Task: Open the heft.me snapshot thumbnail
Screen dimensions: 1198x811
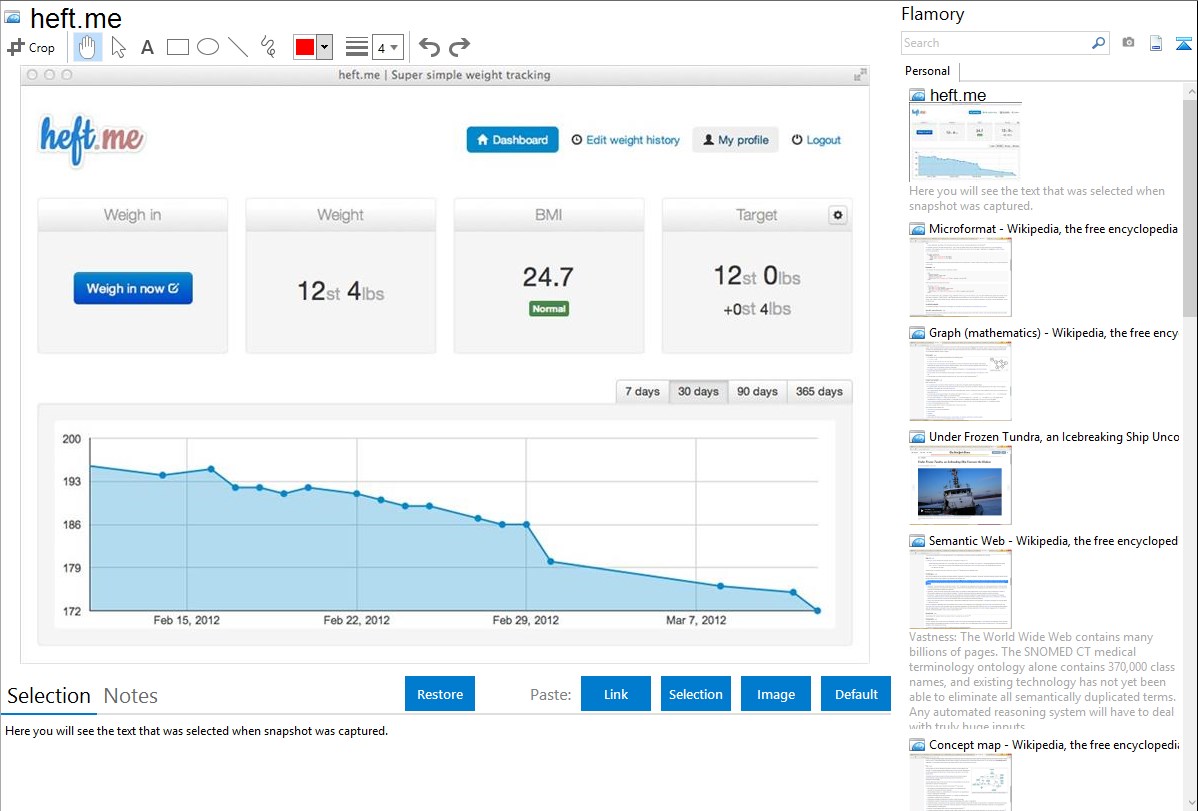Action: [965, 143]
